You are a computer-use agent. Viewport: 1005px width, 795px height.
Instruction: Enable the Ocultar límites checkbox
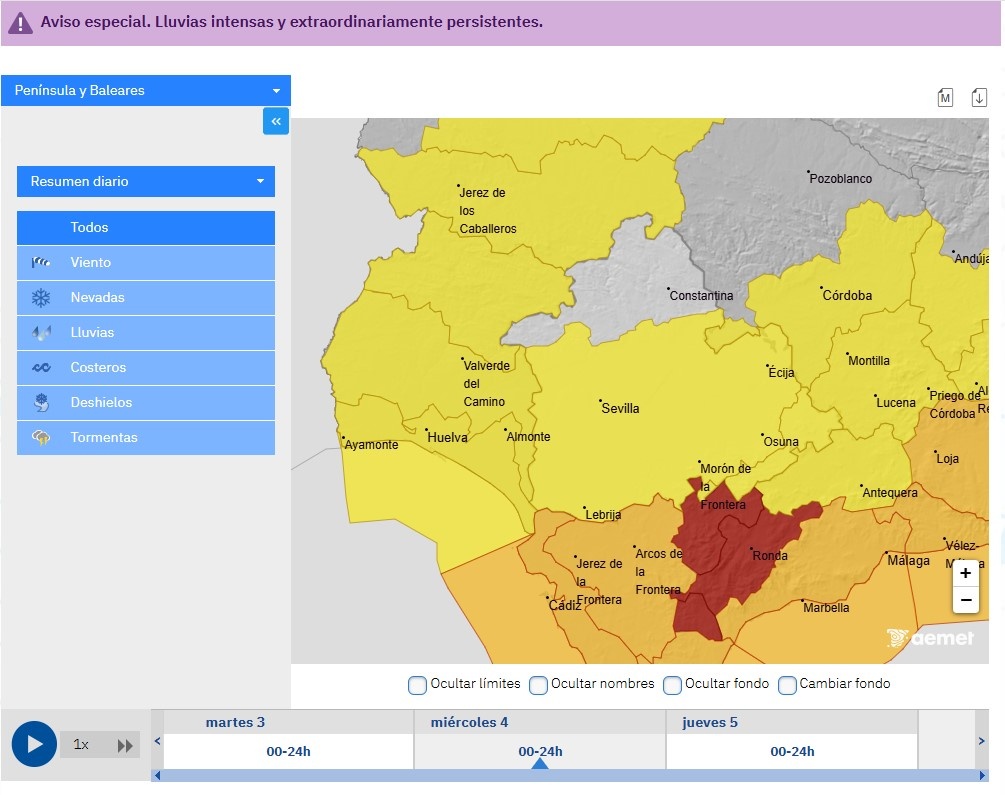click(418, 685)
